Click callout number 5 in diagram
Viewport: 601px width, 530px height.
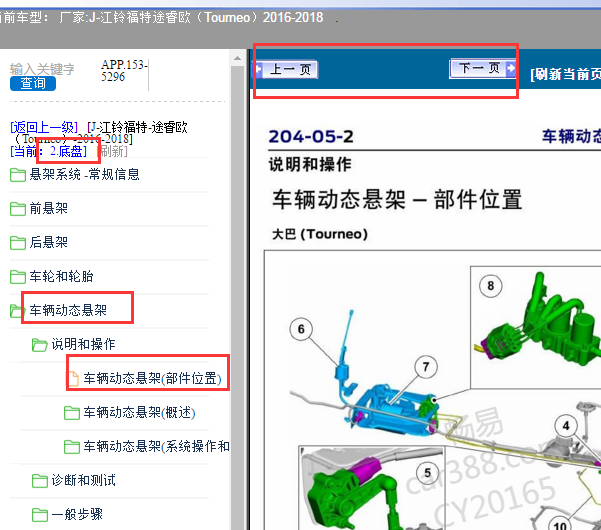(x=427, y=473)
